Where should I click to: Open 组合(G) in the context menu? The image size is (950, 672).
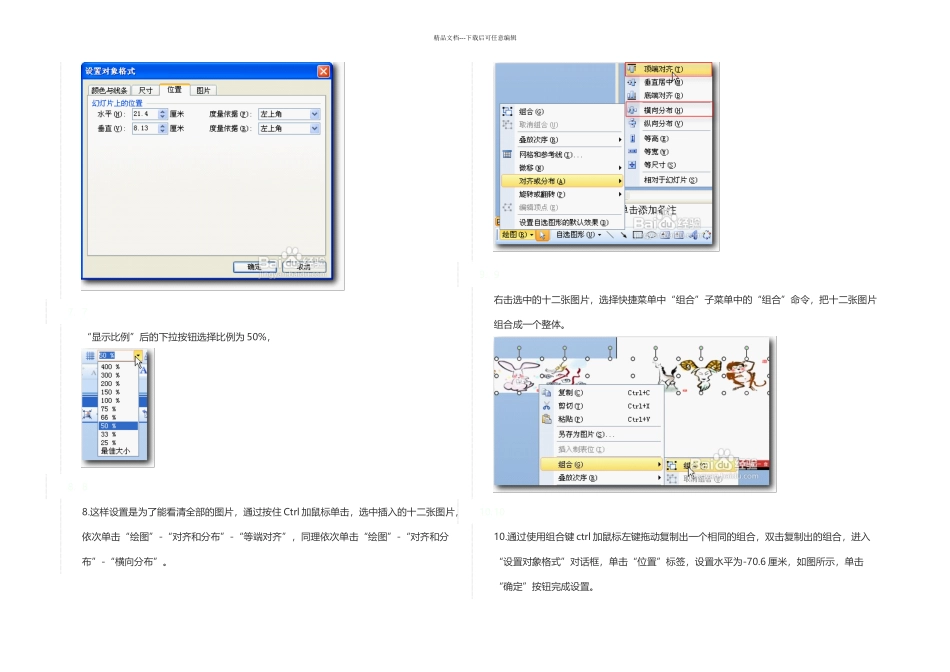point(603,465)
